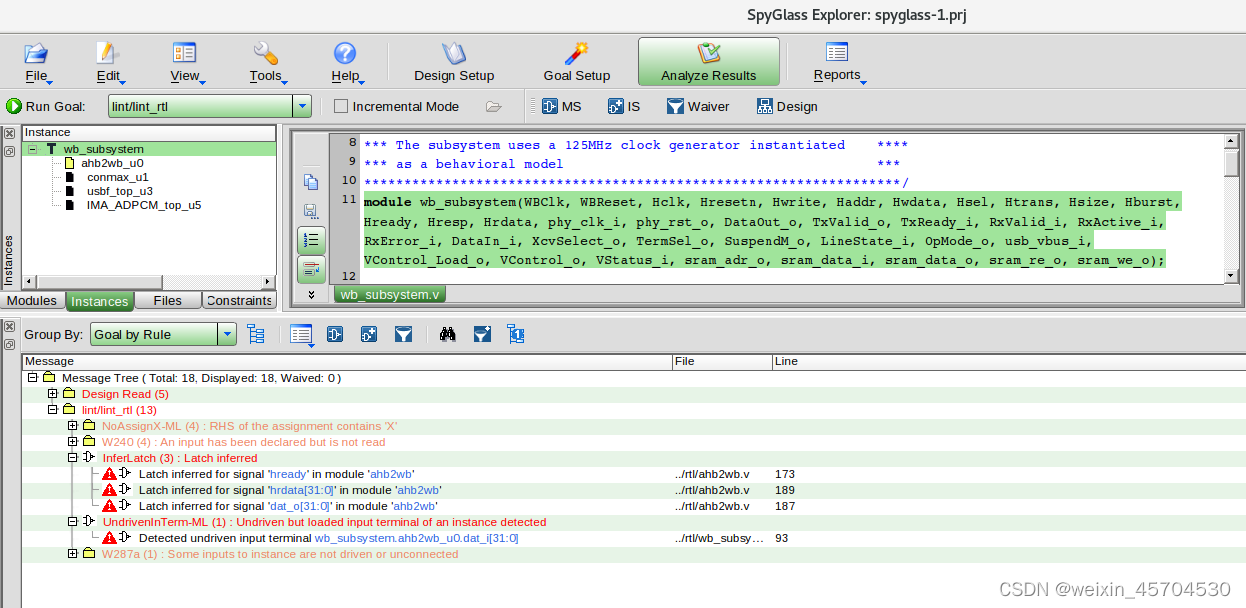Start the Run Goal with the green play icon
Viewport: 1246px width, 608px height.
[x=13, y=106]
